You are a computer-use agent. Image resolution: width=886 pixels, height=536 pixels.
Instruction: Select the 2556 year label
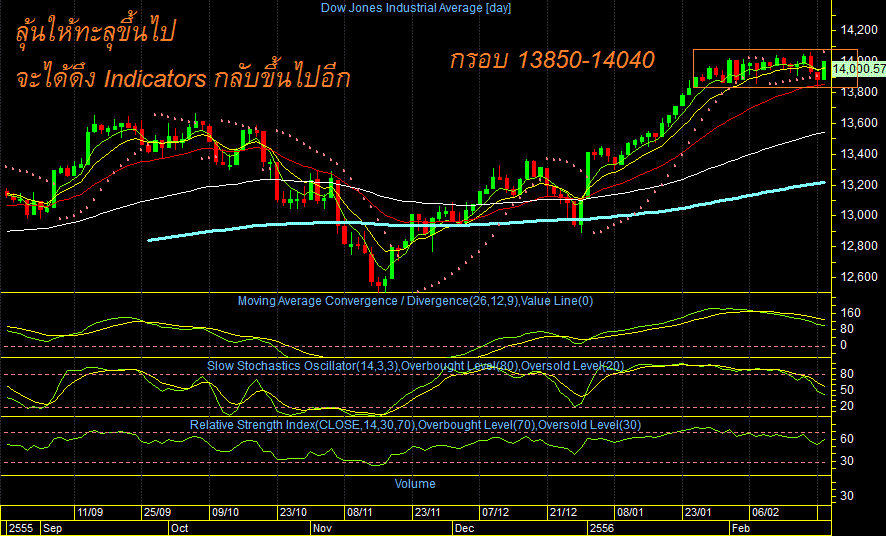pyautogui.click(x=602, y=528)
